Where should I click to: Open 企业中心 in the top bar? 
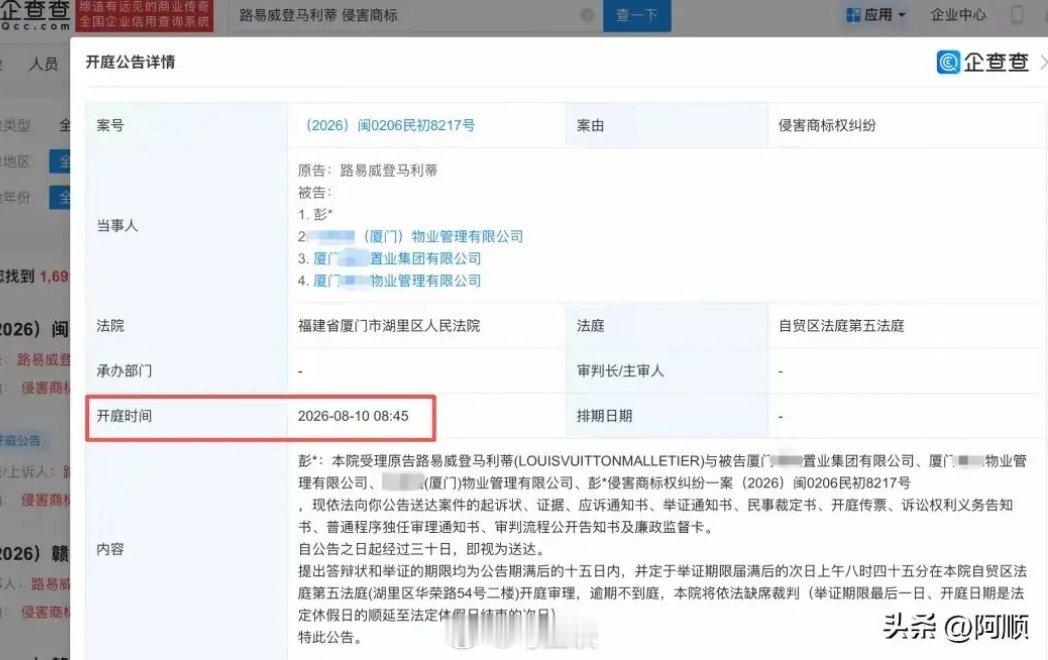[x=958, y=15]
